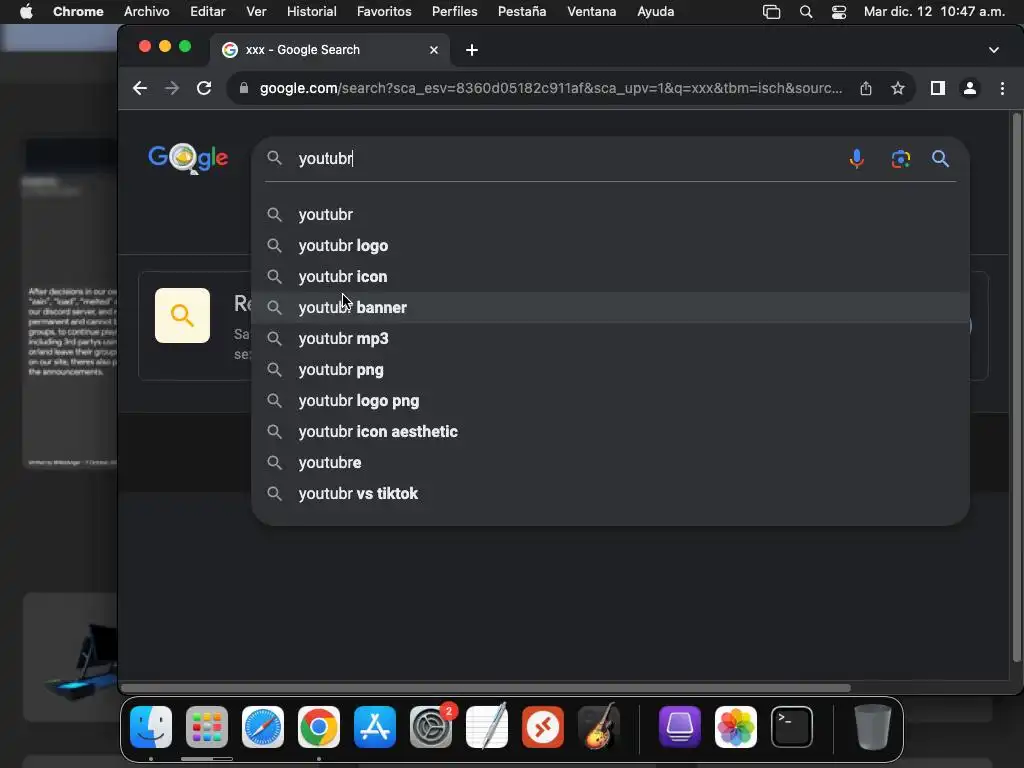The width and height of the screenshot is (1024, 768).
Task: Click the horizontal scrollbar at window bottom
Action: tap(486, 688)
